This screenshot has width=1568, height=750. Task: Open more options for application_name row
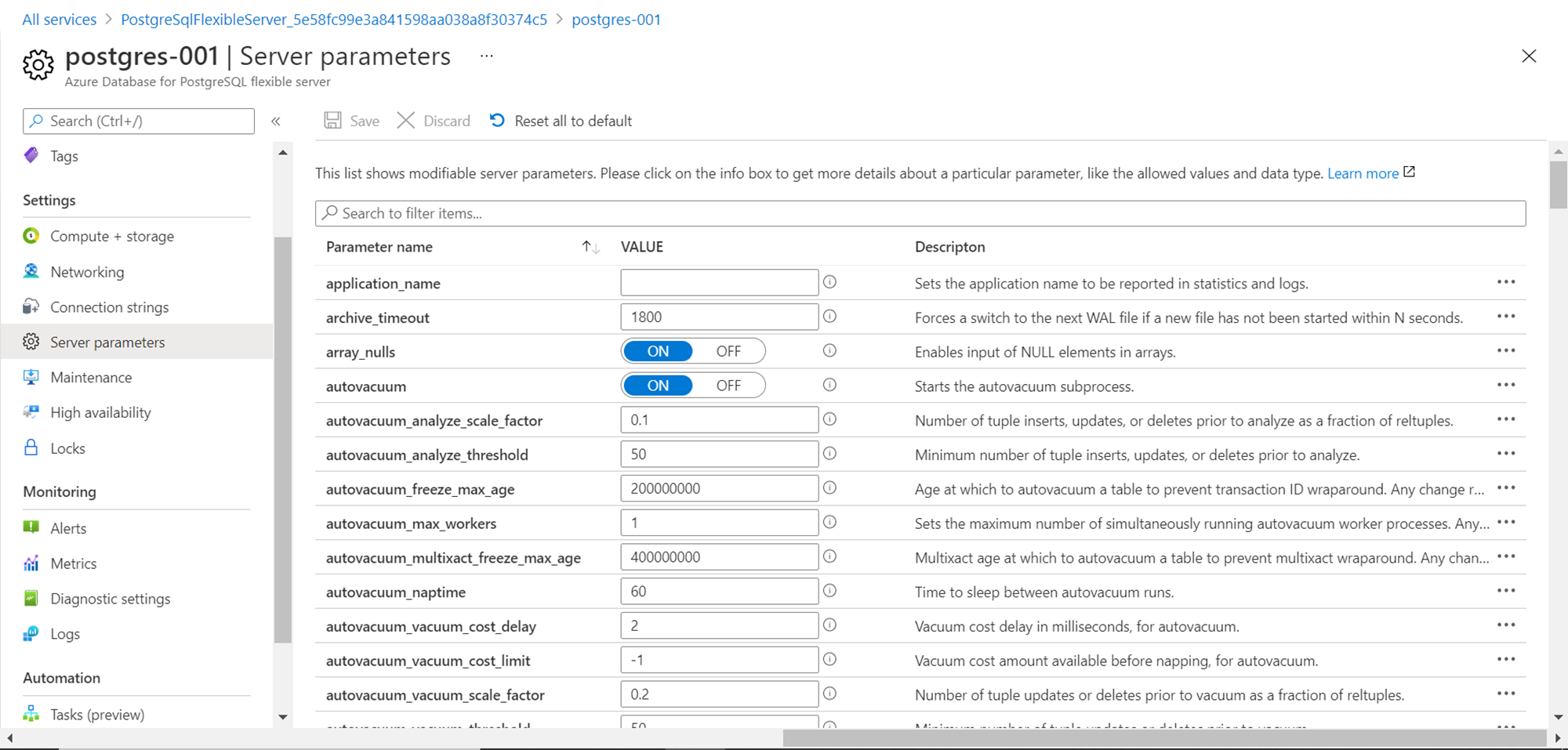(x=1506, y=282)
